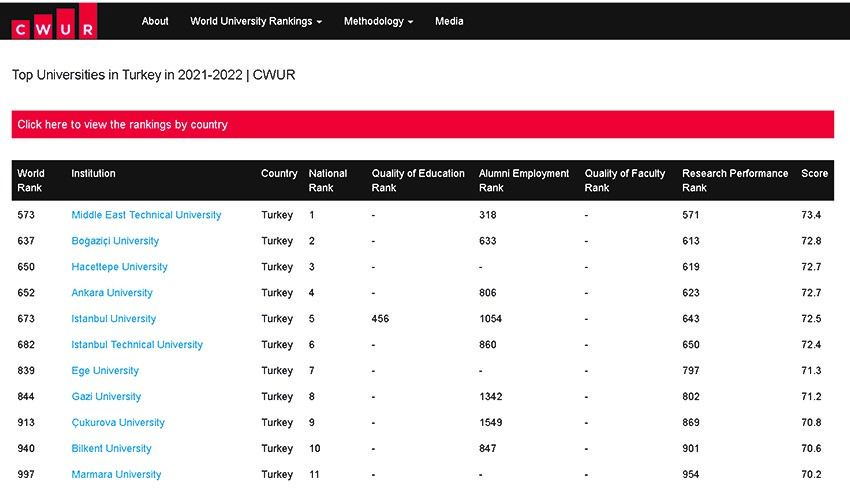The height and width of the screenshot is (492, 850).
Task: Select the score 73.4 cell
Action: [811, 215]
